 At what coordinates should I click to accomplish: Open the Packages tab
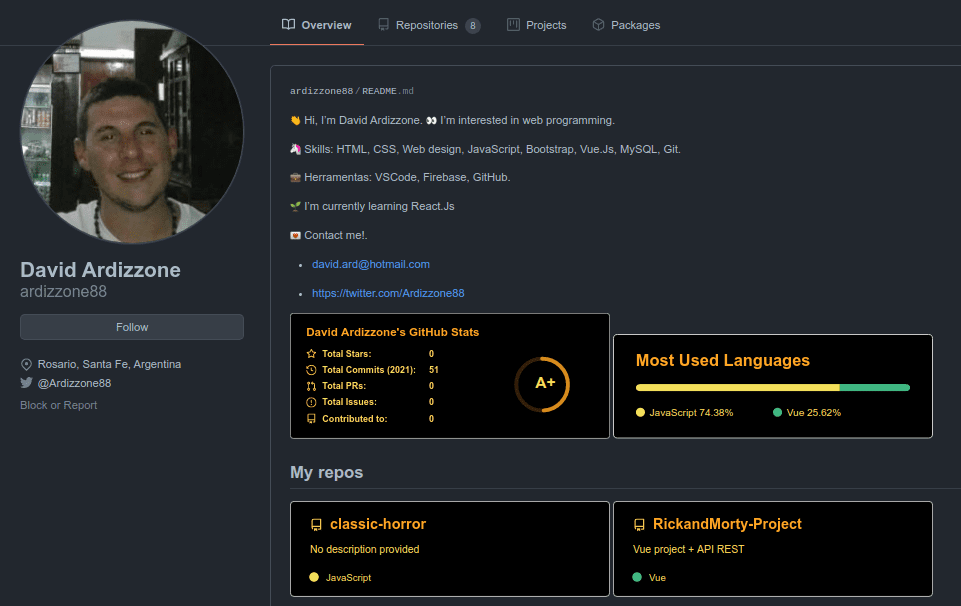pos(635,25)
